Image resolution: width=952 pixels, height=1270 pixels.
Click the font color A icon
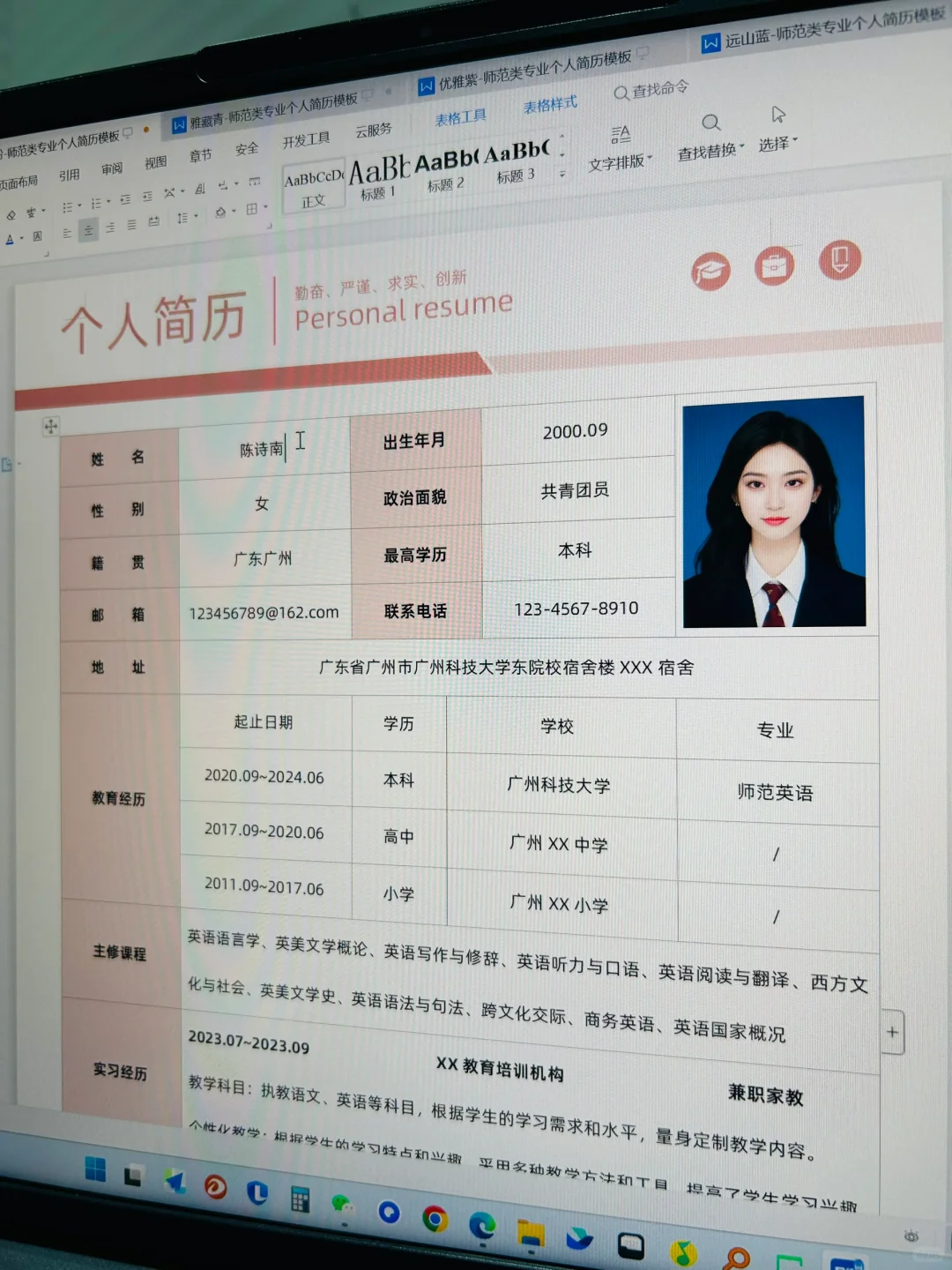(x=10, y=239)
